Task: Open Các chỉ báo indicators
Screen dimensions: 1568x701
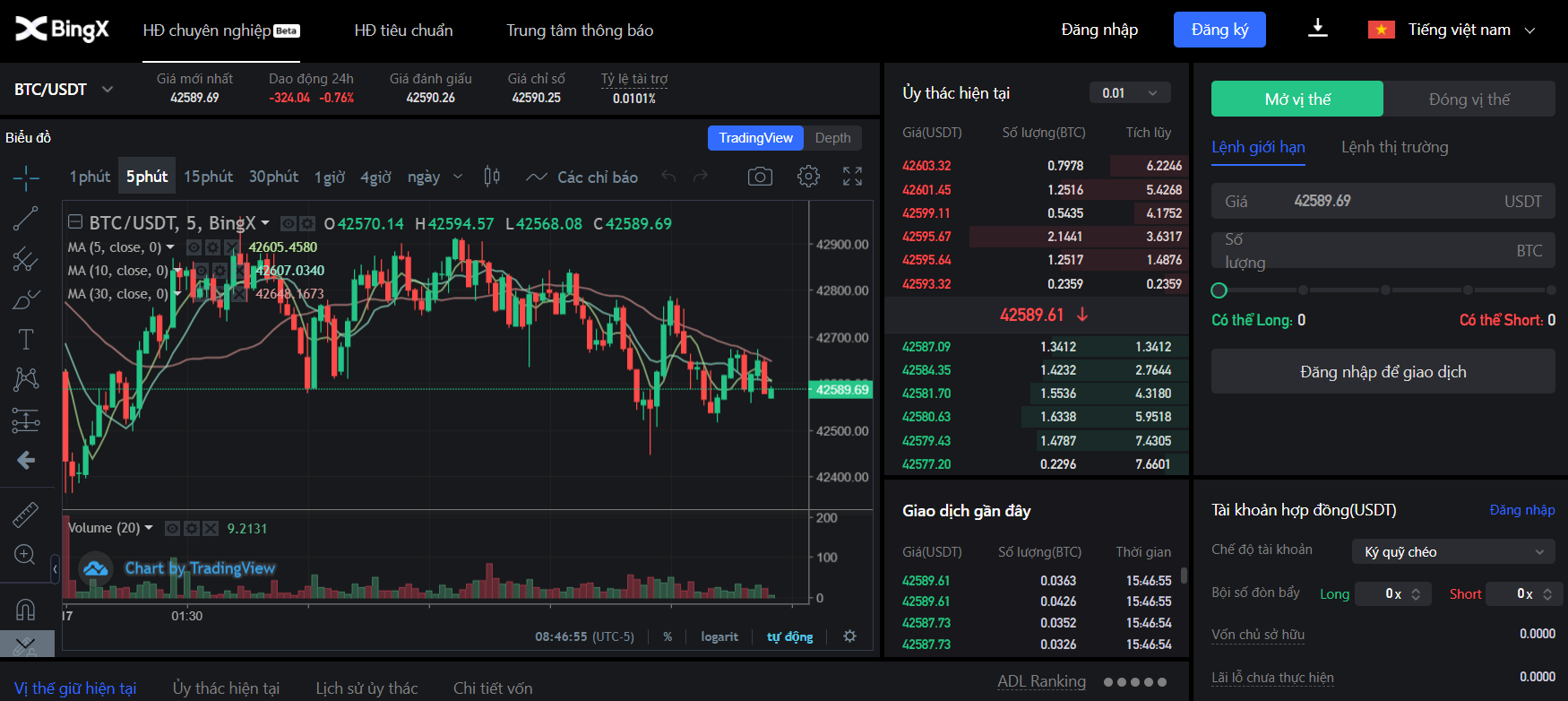Action: 582,177
